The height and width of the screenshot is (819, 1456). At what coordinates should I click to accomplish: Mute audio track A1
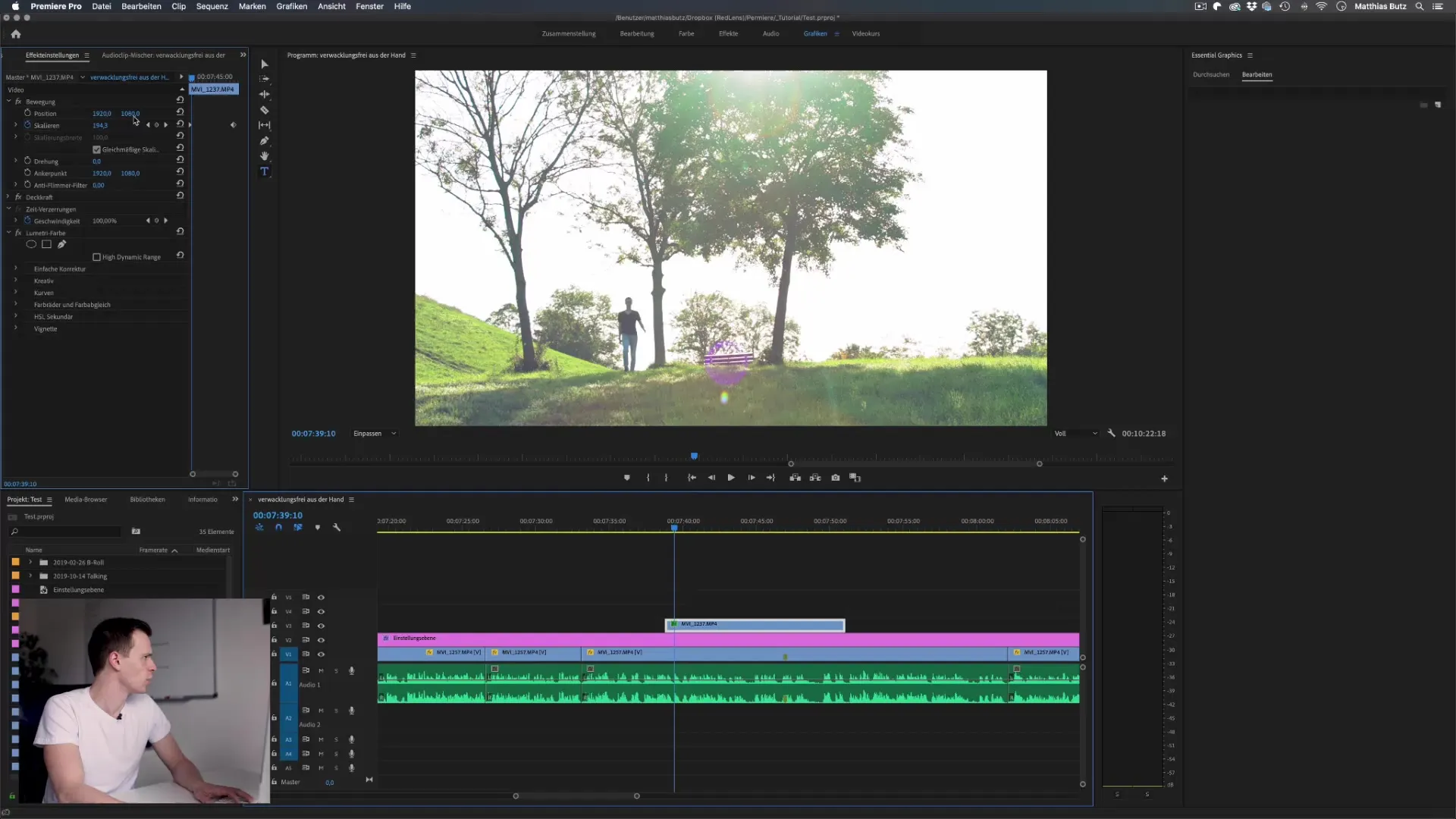[321, 671]
